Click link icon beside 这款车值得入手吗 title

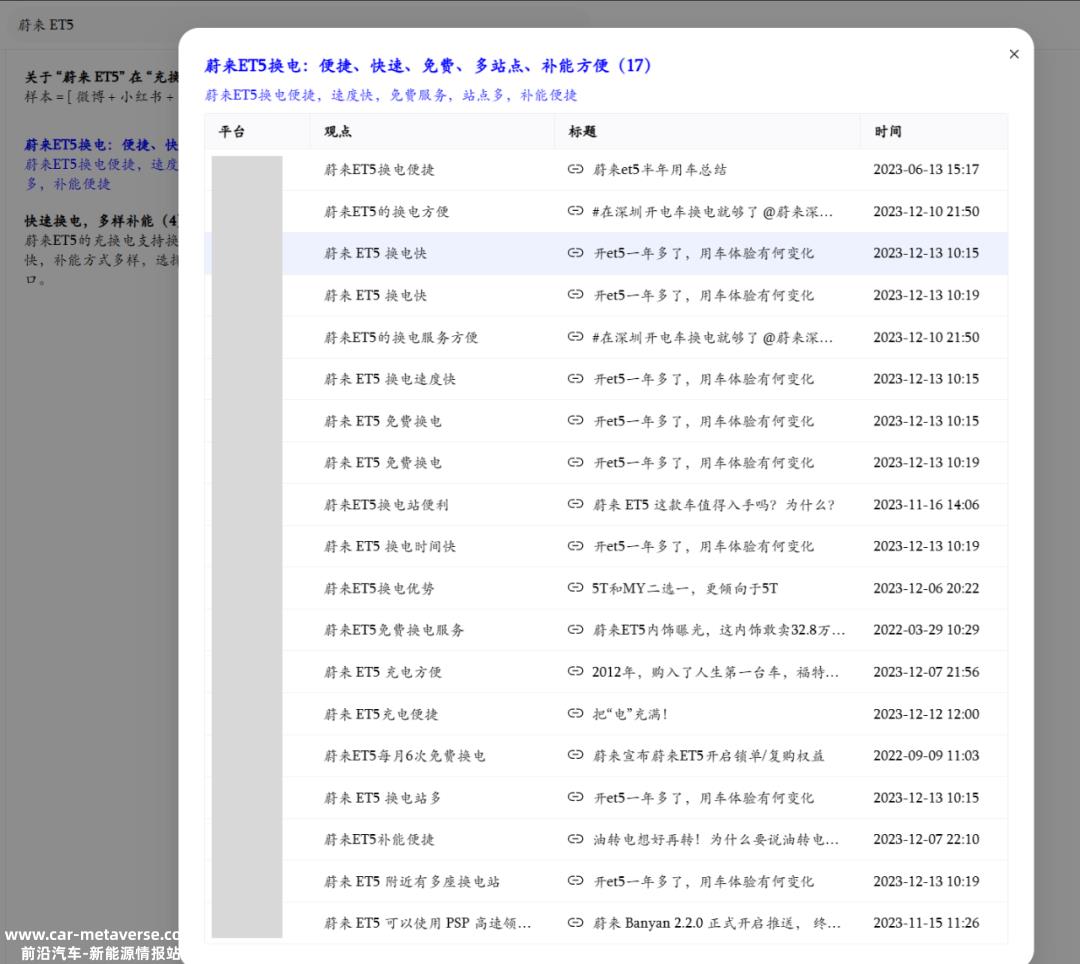pyautogui.click(x=575, y=504)
